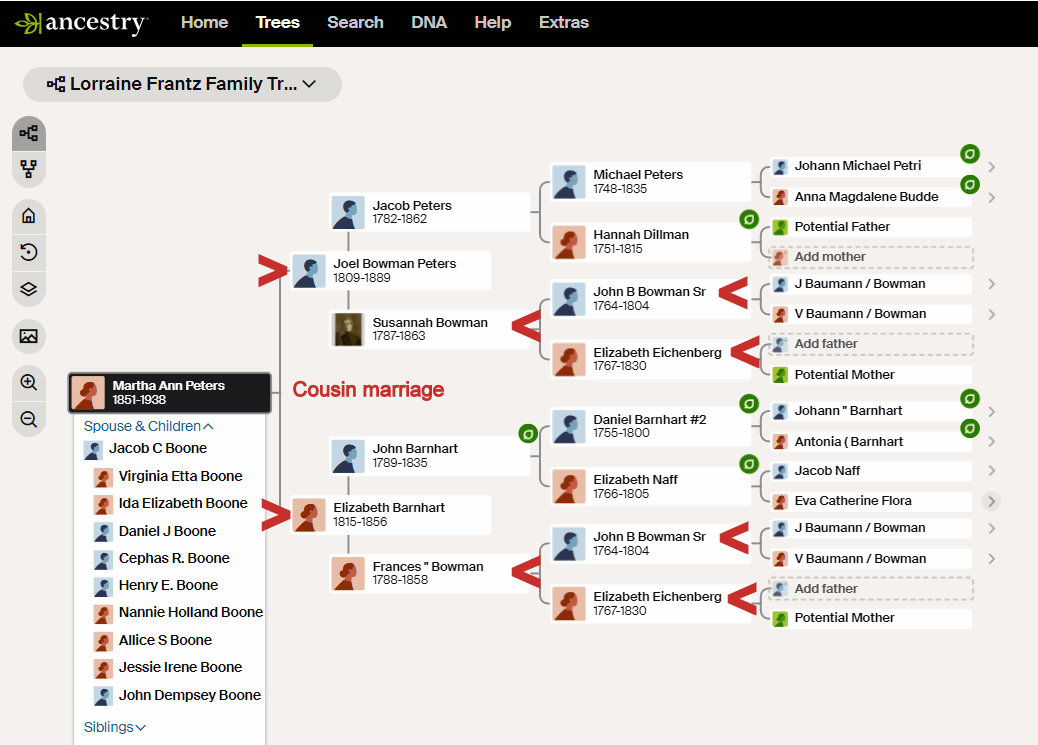This screenshot has height=745, width=1038.
Task: Open the DNA menu item
Action: pyautogui.click(x=429, y=22)
